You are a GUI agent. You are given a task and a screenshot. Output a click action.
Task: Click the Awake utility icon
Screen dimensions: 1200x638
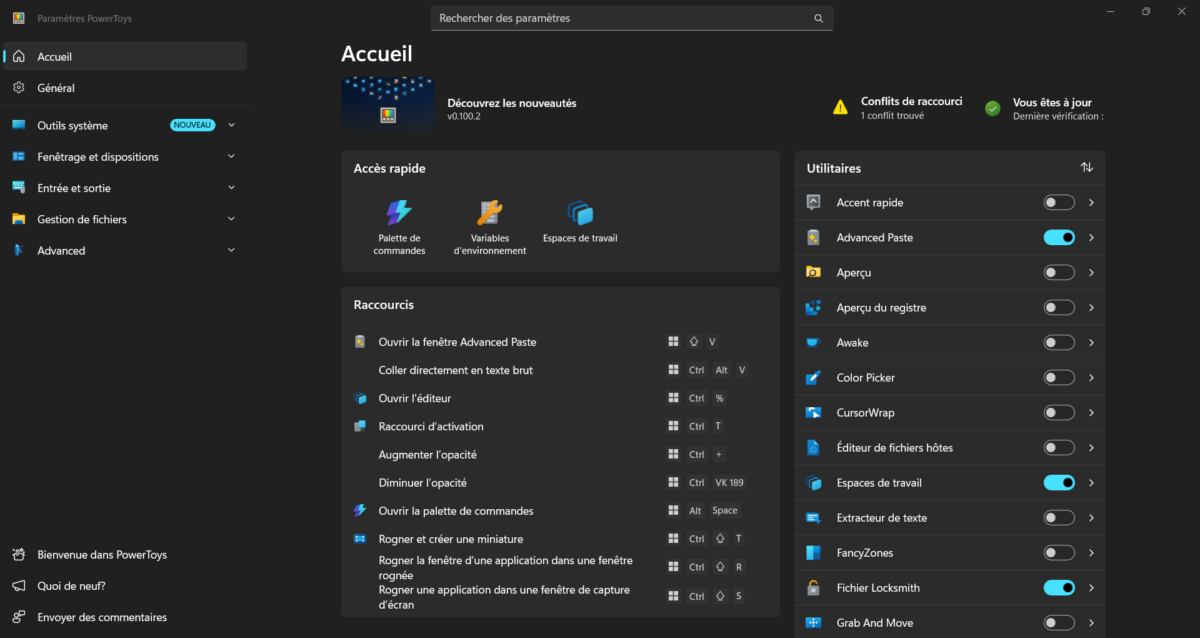814,343
